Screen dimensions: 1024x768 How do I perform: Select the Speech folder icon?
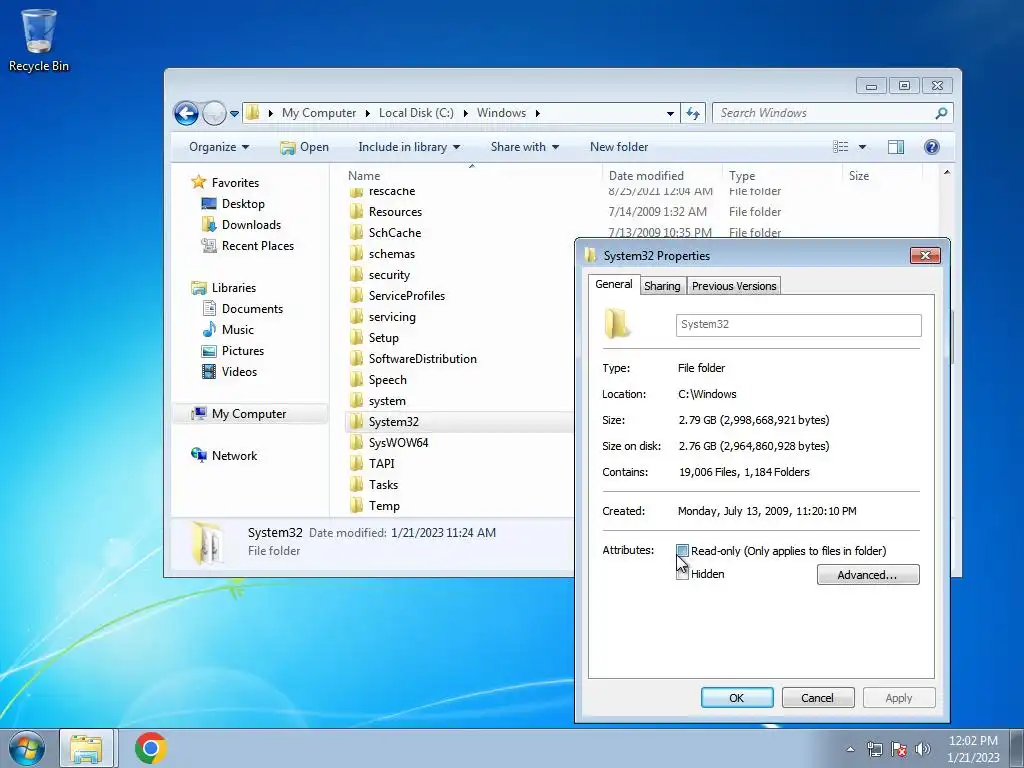pos(357,379)
